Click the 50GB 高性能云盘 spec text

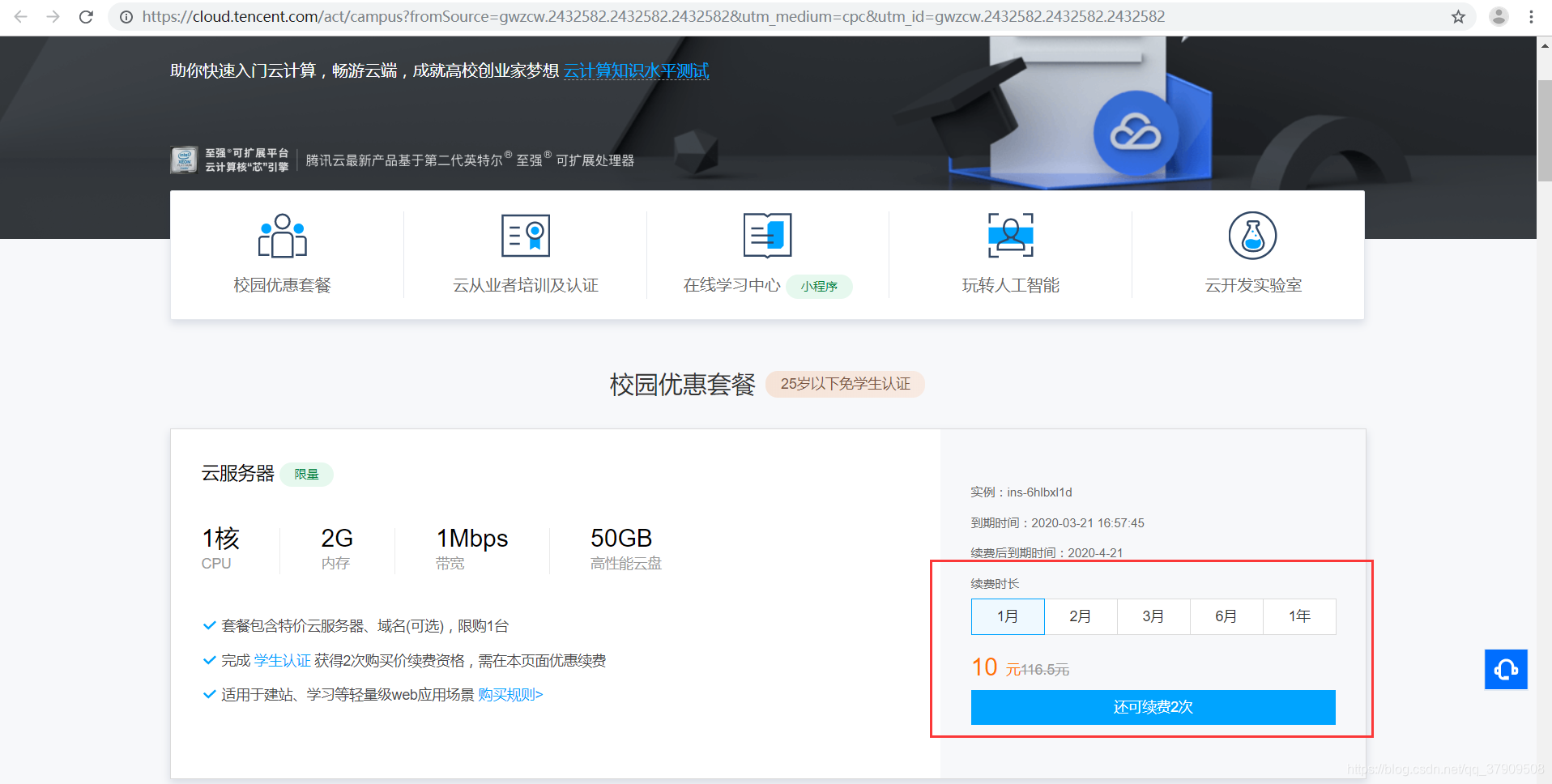[626, 549]
